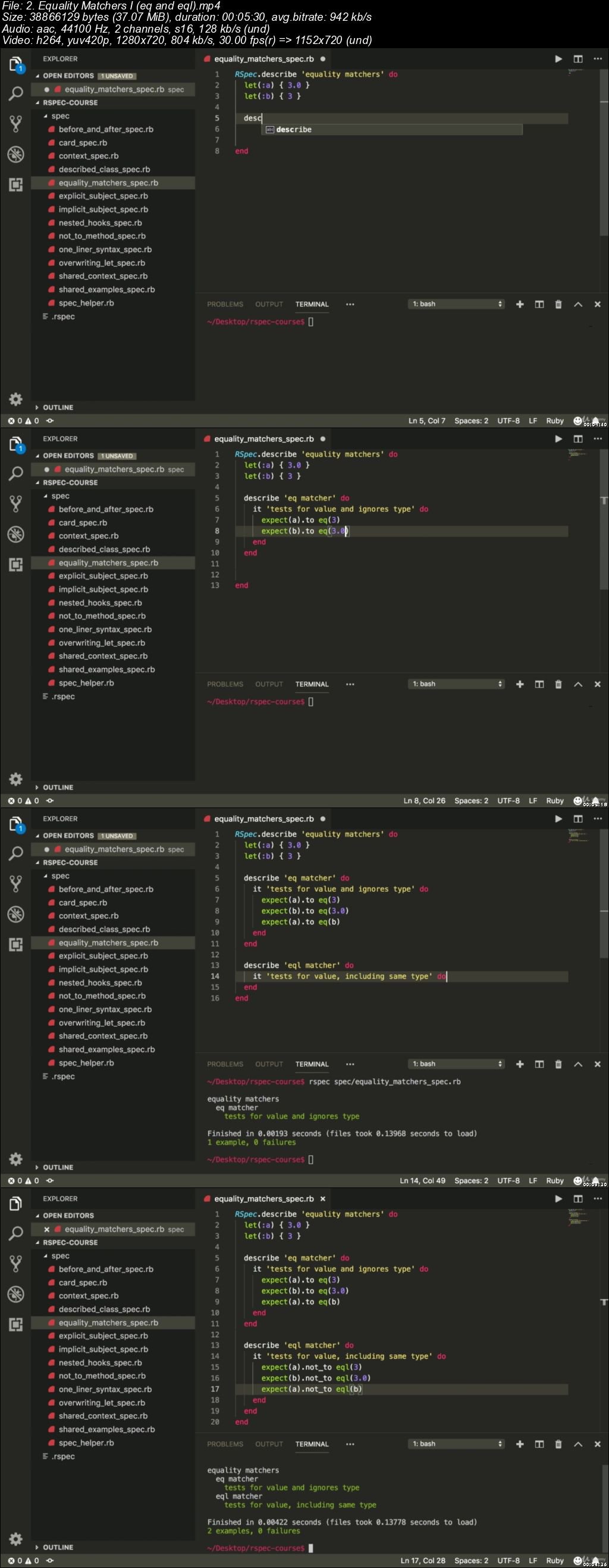Open '1: bash' terminal dropdown in third frame

pyautogui.click(x=456, y=1063)
